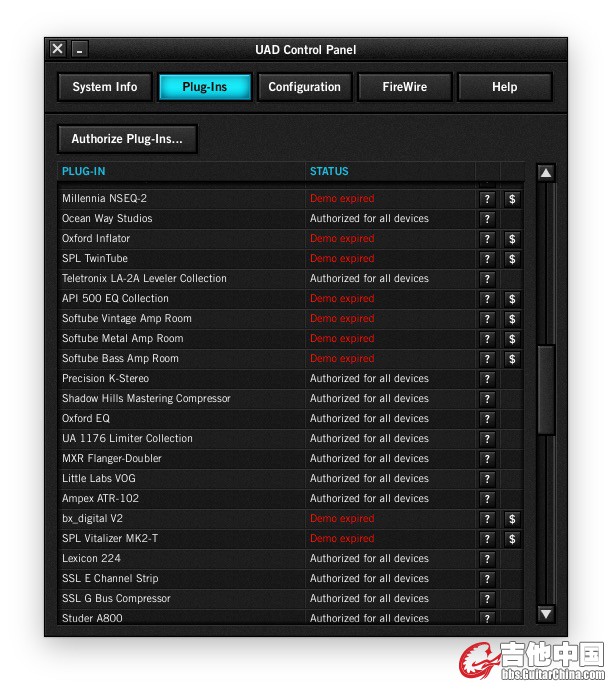This screenshot has height=690, width=612.
Task: Switch to the System Info tab
Action: [105, 87]
